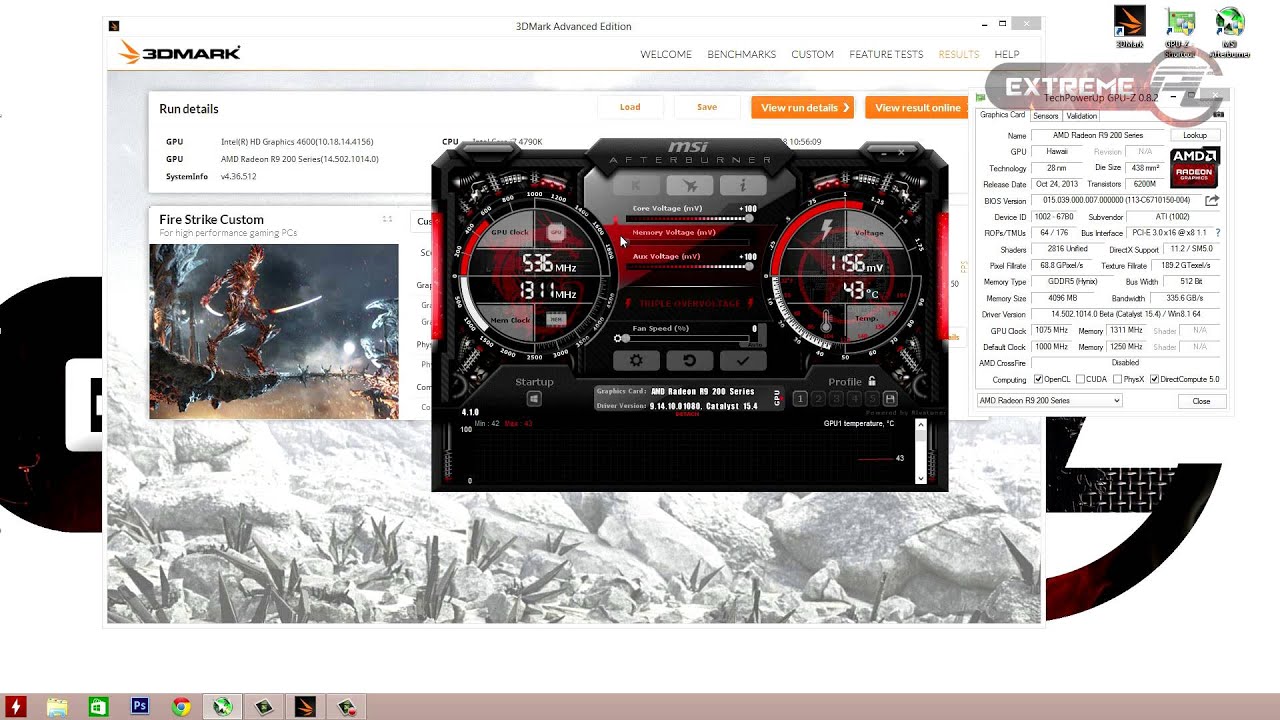Open the 3DMark CUSTOM tab
Screen dimensions: 1280x720
point(812,54)
